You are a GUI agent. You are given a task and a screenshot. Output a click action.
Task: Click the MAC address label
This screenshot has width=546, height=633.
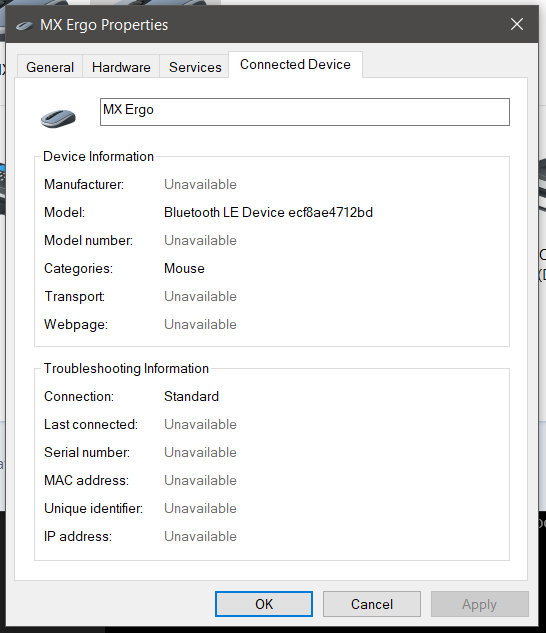tap(86, 480)
